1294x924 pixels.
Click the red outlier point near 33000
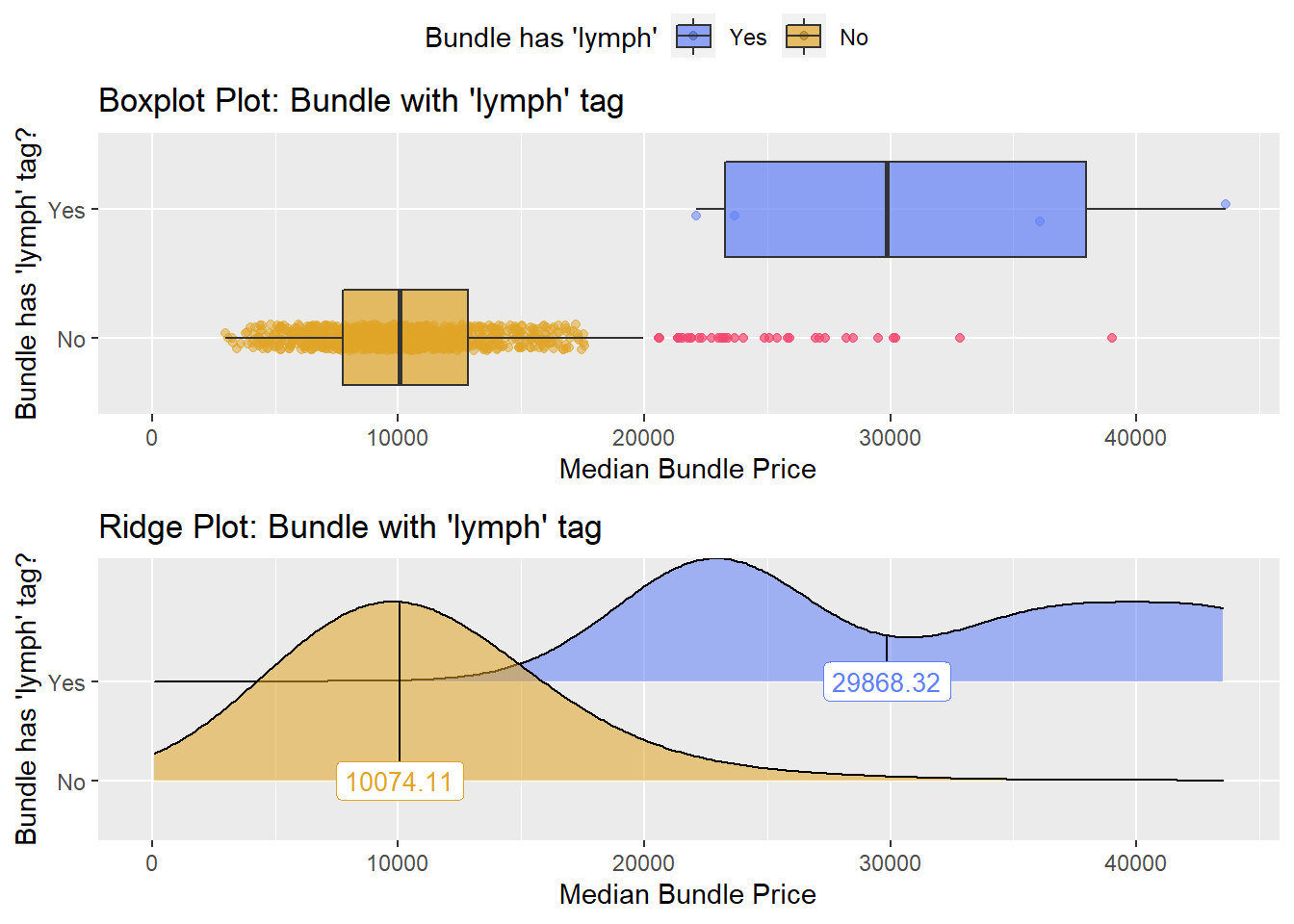960,338
